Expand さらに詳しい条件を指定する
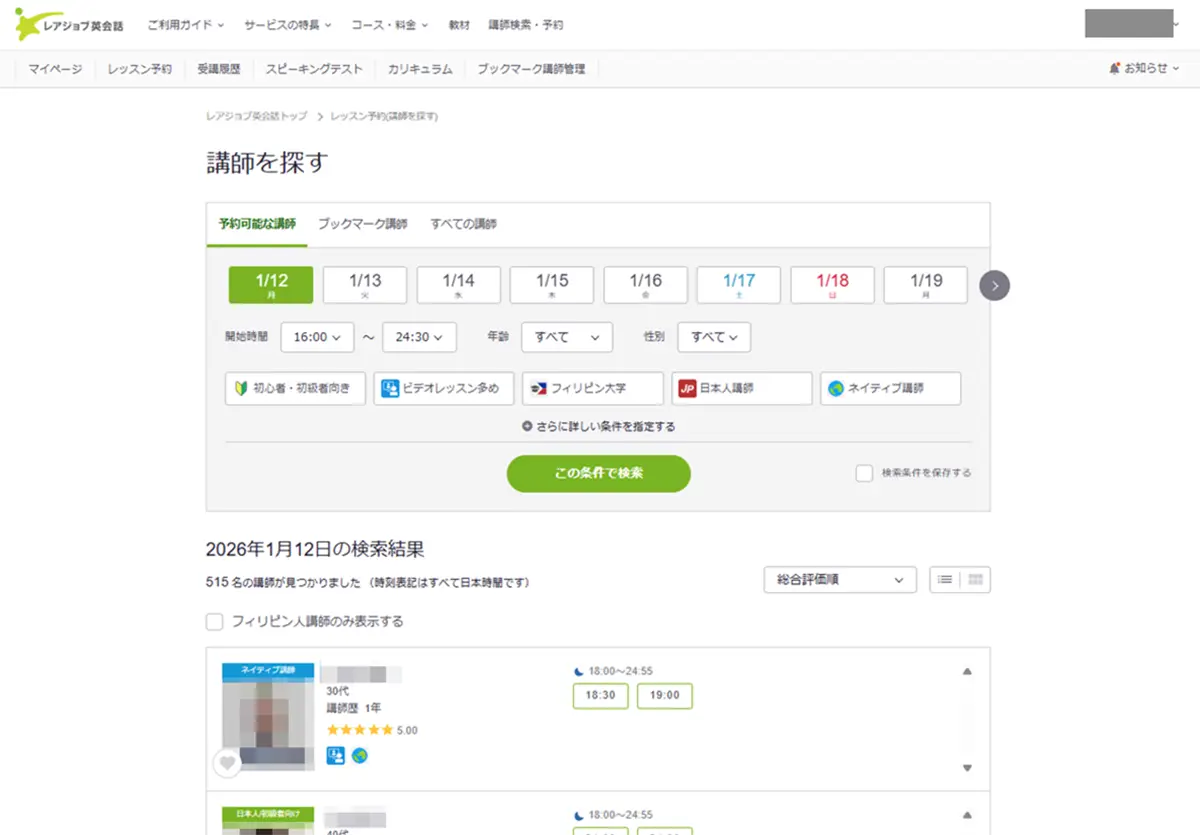This screenshot has height=835, width=1200. [x=598, y=427]
